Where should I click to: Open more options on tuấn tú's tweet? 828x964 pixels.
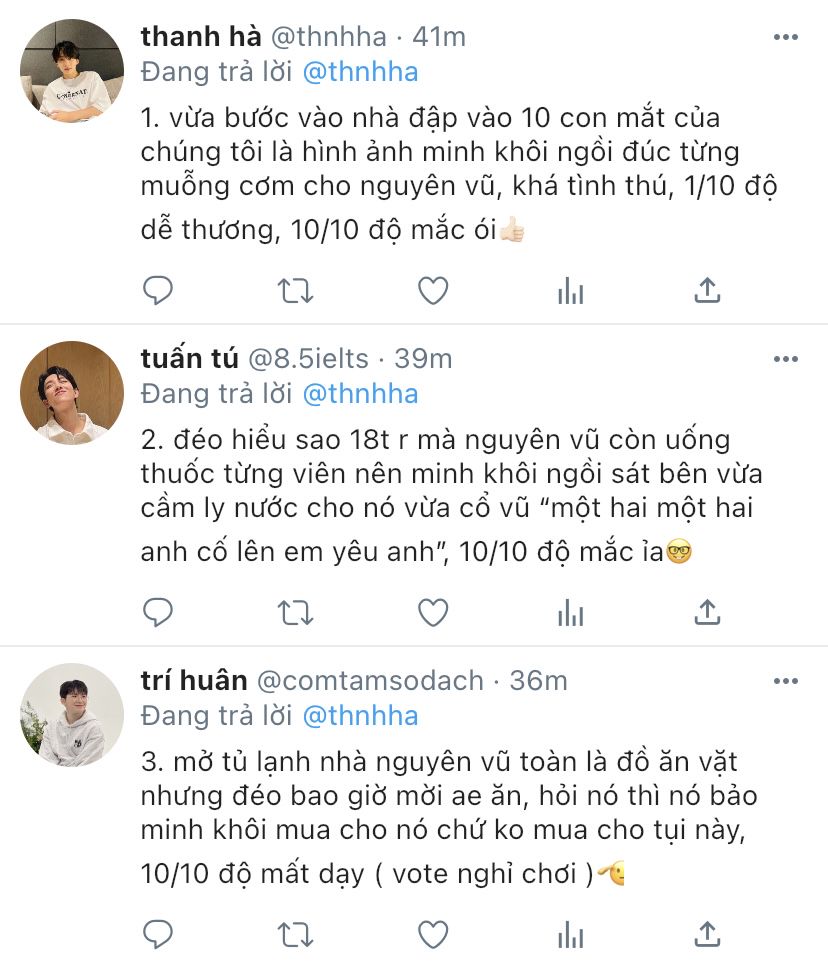(785, 358)
